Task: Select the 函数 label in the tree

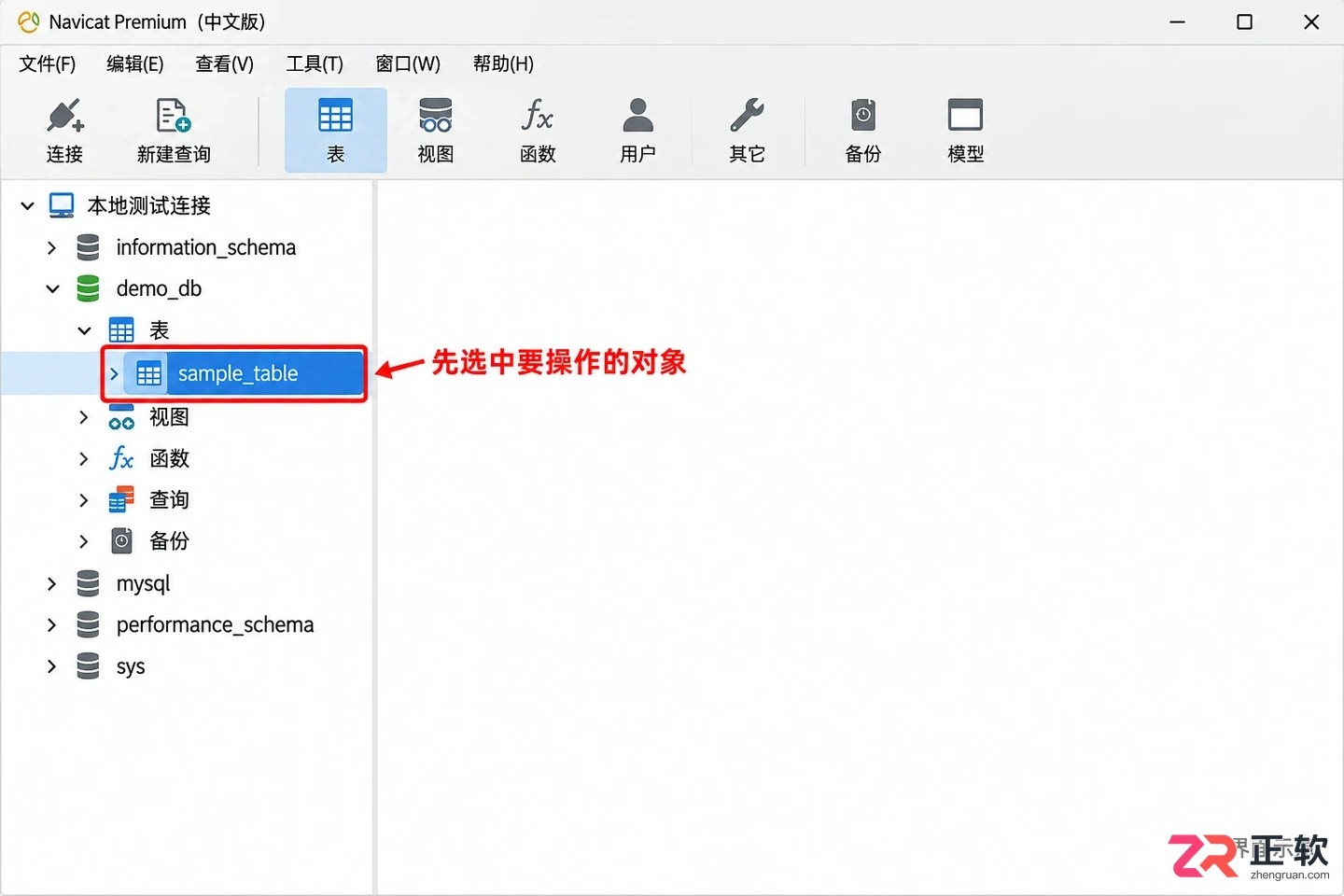Action: pos(169,458)
